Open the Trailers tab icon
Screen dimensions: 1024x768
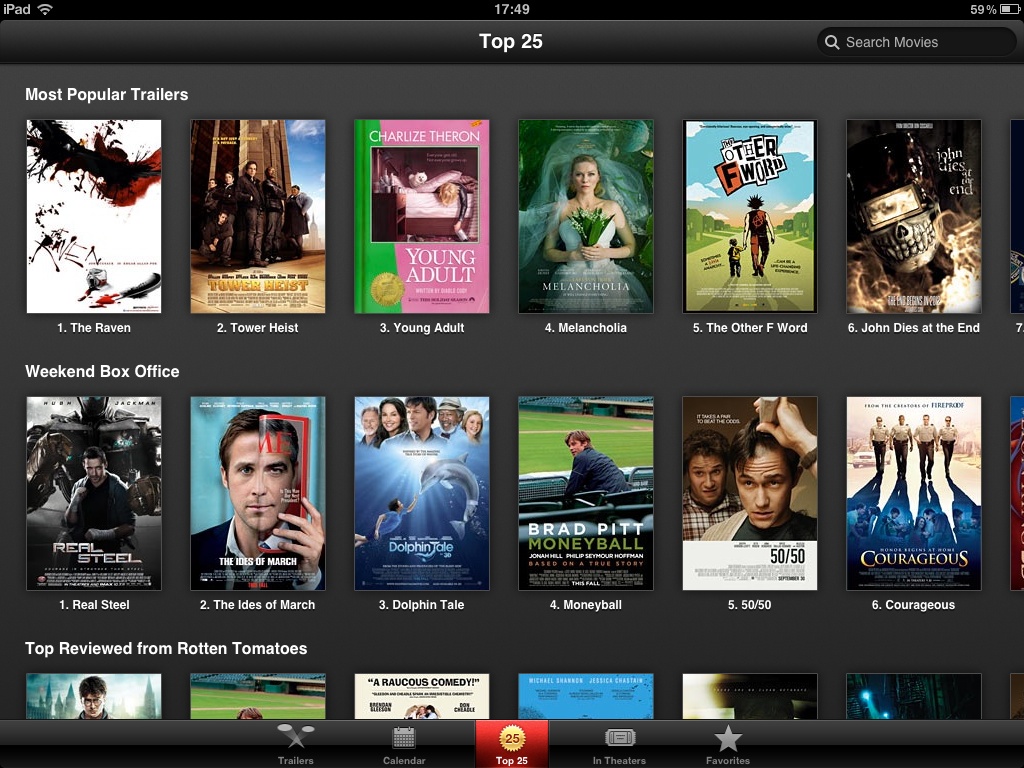point(295,737)
